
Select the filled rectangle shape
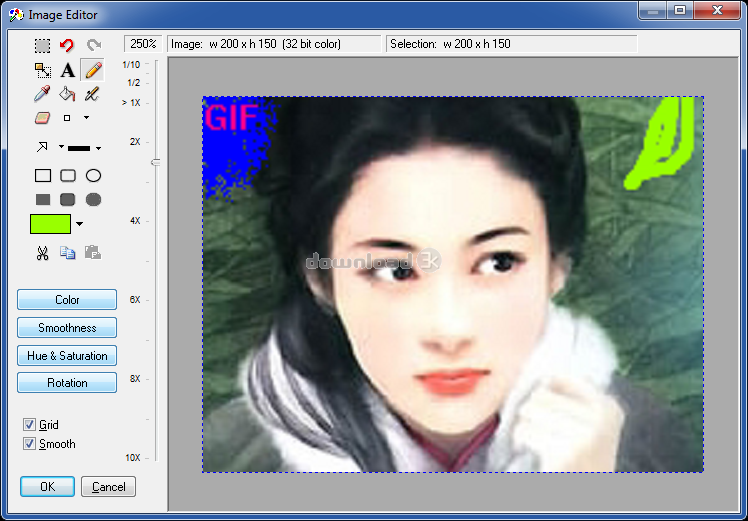point(43,199)
